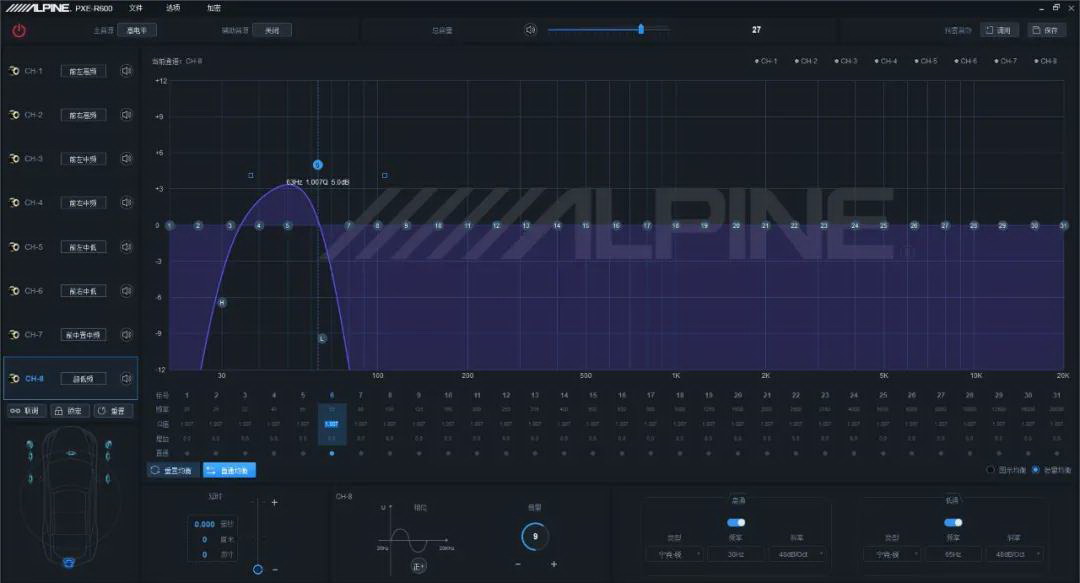This screenshot has height=583, width=1080.
Task: Open the main audio source dropdown
Action: pyautogui.click(x=137, y=30)
